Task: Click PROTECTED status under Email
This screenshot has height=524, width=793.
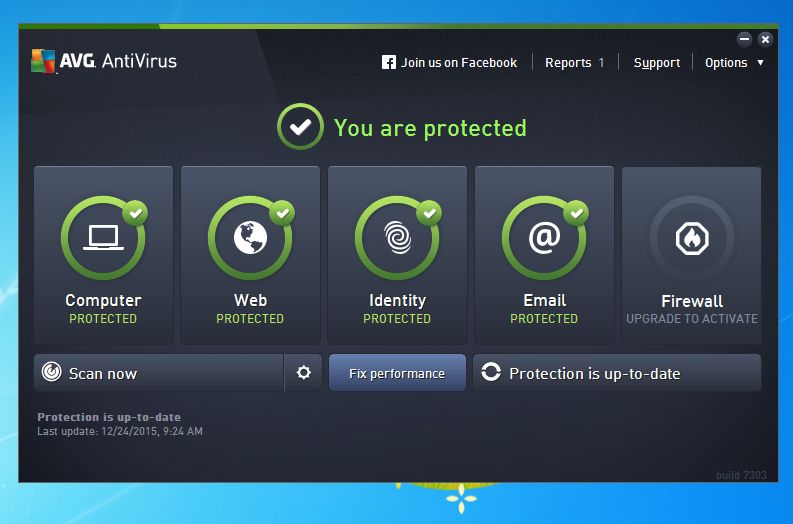Action: pos(544,319)
